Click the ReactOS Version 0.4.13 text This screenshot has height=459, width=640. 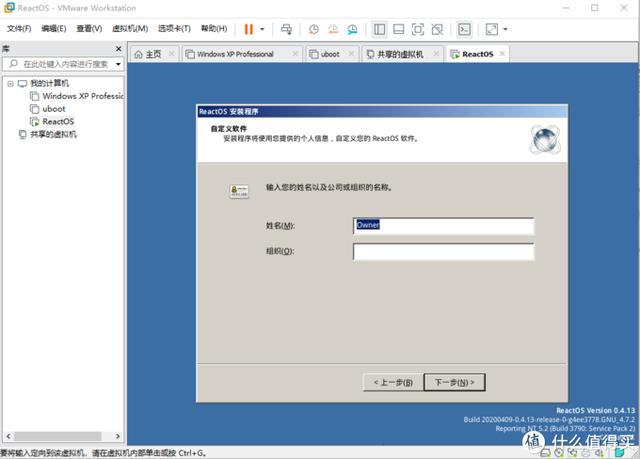[x=596, y=410]
